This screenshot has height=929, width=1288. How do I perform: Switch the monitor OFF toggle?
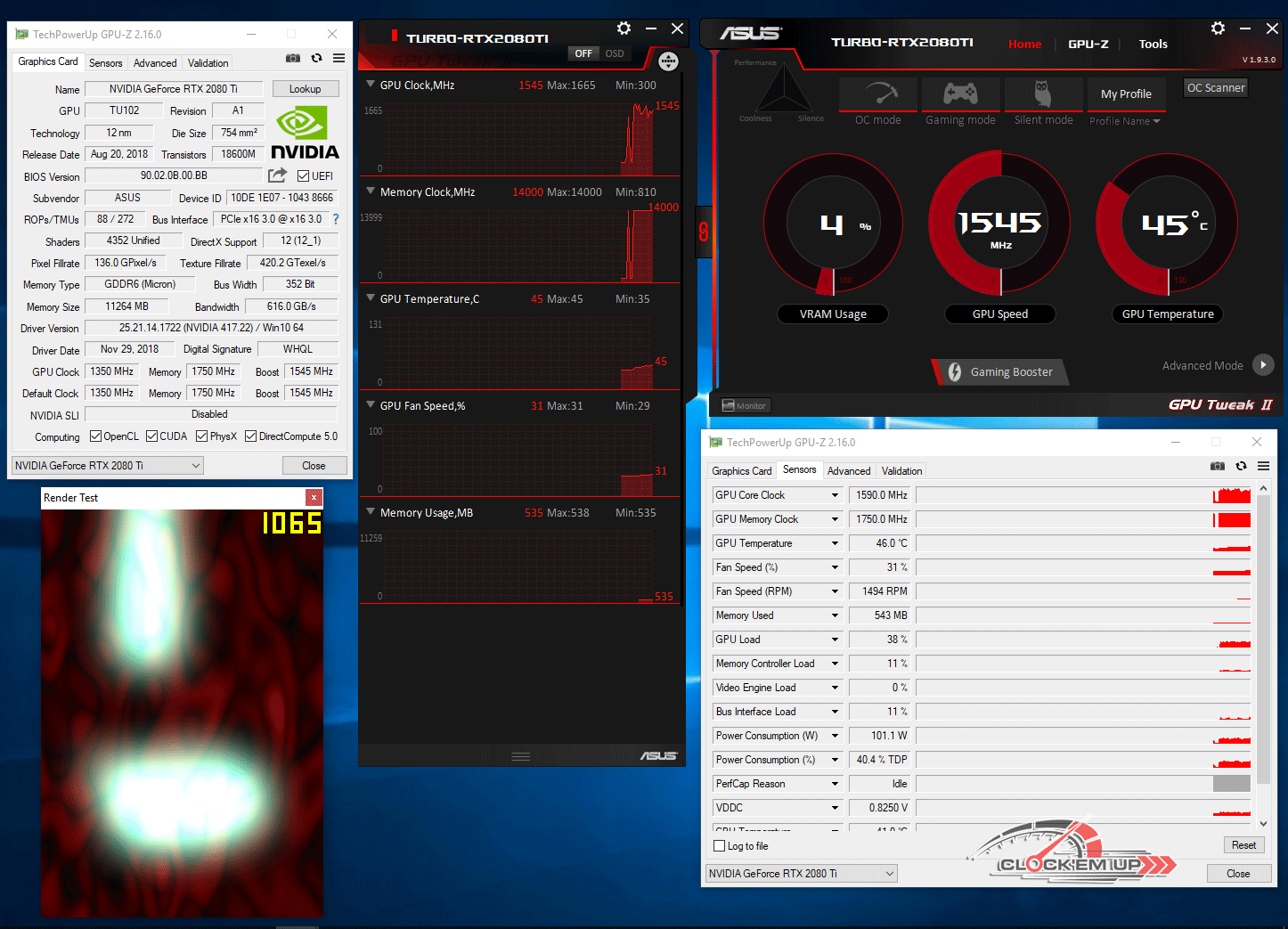click(x=583, y=53)
